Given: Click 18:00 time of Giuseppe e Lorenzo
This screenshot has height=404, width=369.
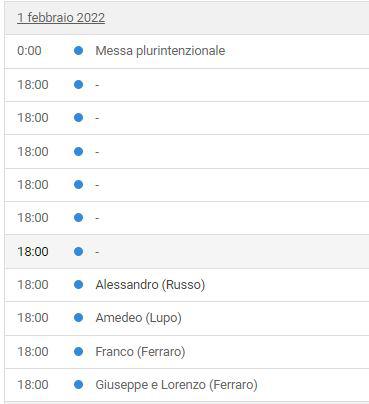Looking at the screenshot, I should (33, 384).
